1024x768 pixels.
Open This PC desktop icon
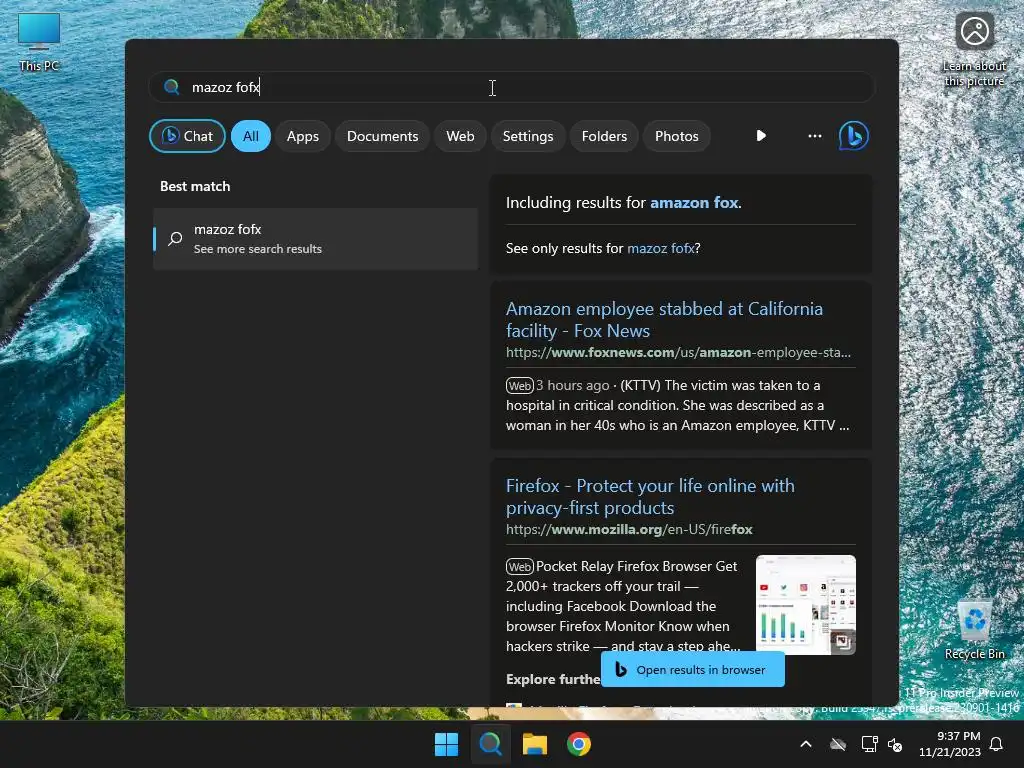point(39,42)
